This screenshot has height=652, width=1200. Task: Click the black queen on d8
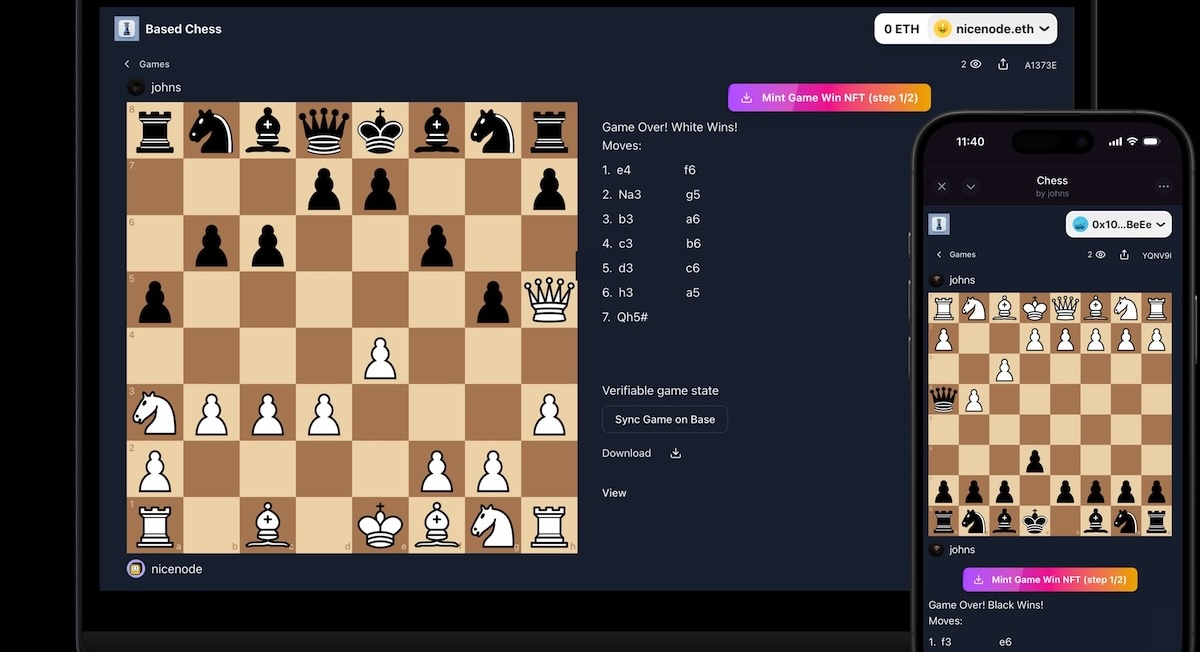tap(324, 131)
